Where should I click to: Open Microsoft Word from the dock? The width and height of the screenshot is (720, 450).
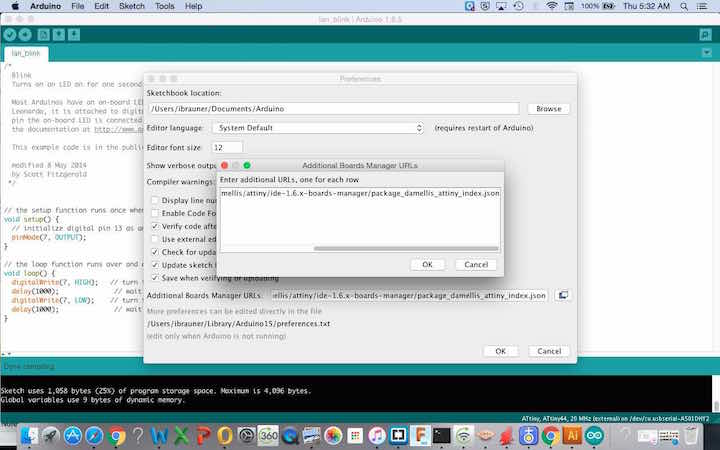click(x=159, y=435)
